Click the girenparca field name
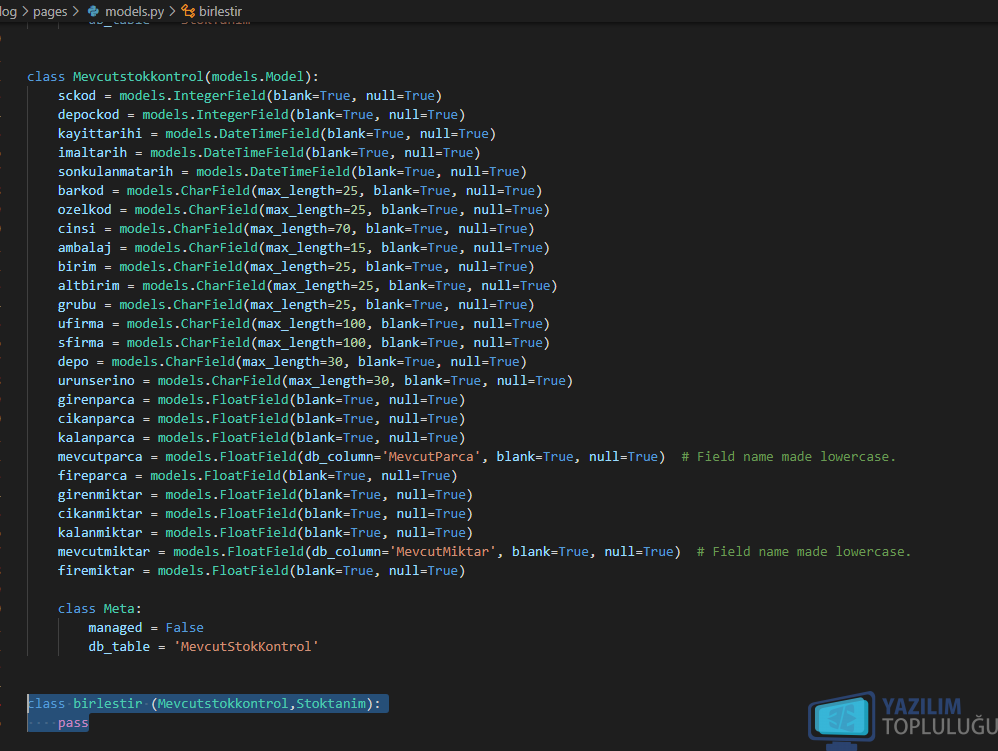Screen dimensions: 998x751 coord(96,400)
